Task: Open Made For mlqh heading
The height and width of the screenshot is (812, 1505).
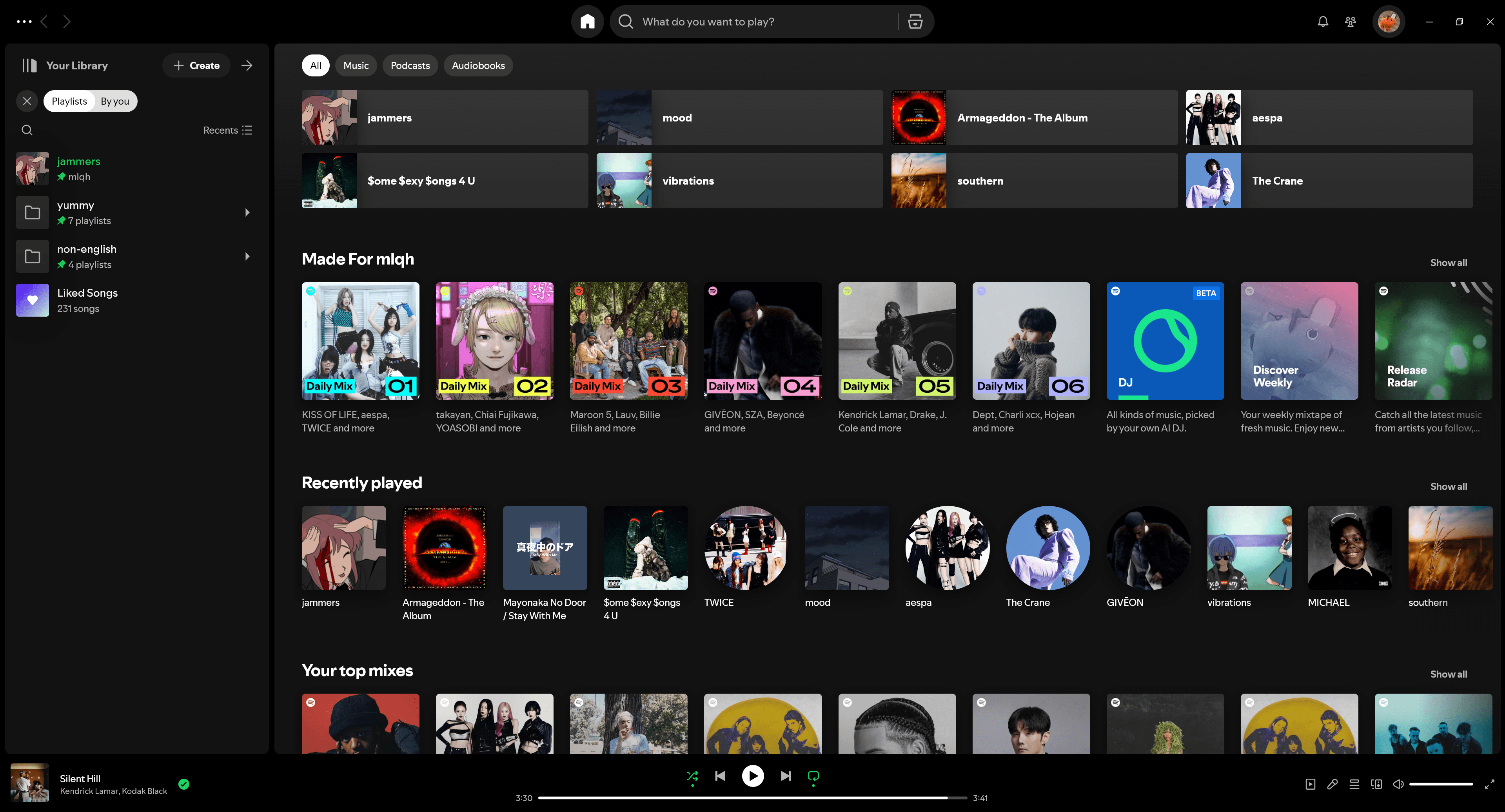Action: (x=358, y=259)
